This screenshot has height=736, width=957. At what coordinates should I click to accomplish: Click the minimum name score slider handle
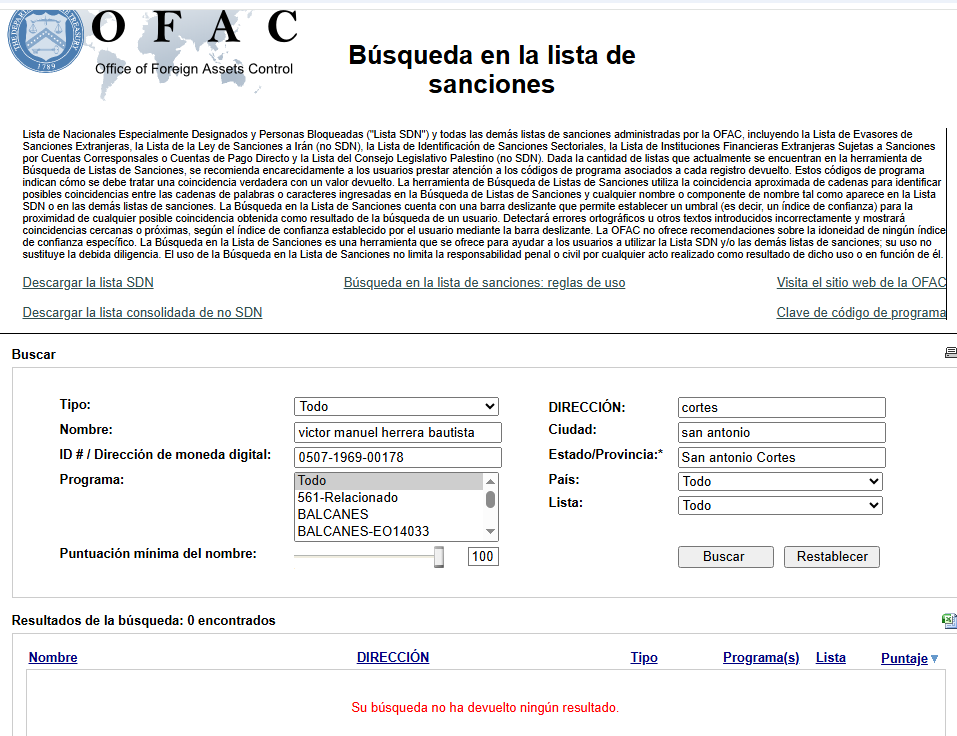pos(438,556)
